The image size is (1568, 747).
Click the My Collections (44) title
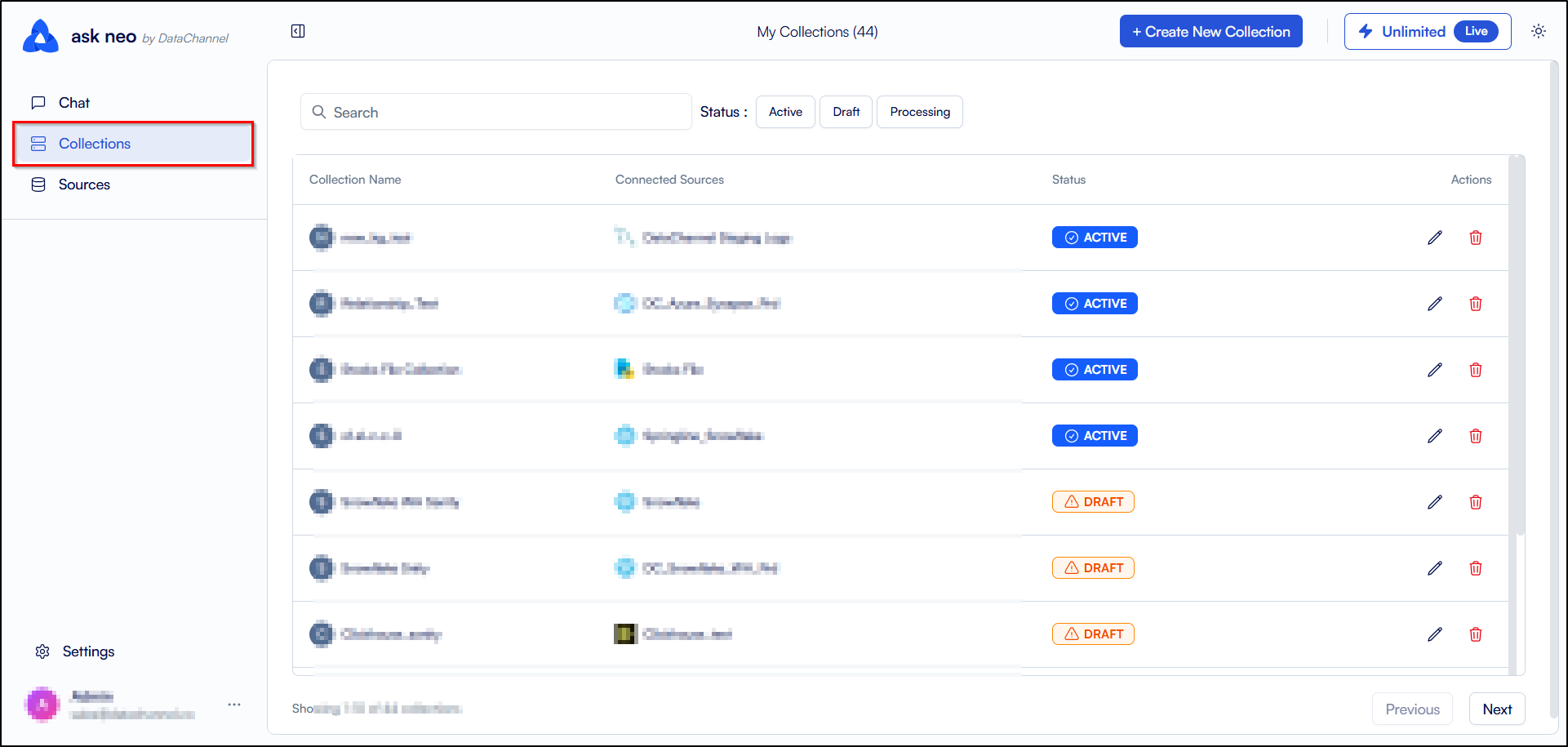coord(817,32)
